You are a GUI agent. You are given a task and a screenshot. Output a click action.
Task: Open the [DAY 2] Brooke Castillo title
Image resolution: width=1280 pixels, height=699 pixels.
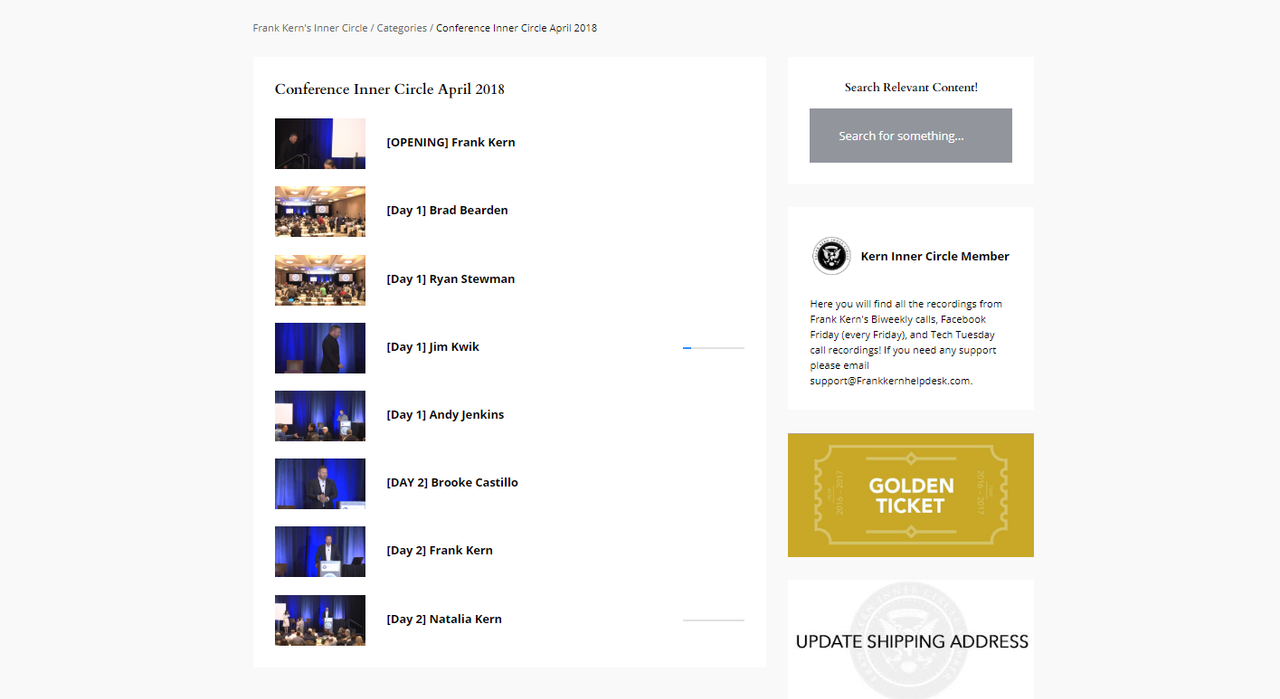click(452, 482)
